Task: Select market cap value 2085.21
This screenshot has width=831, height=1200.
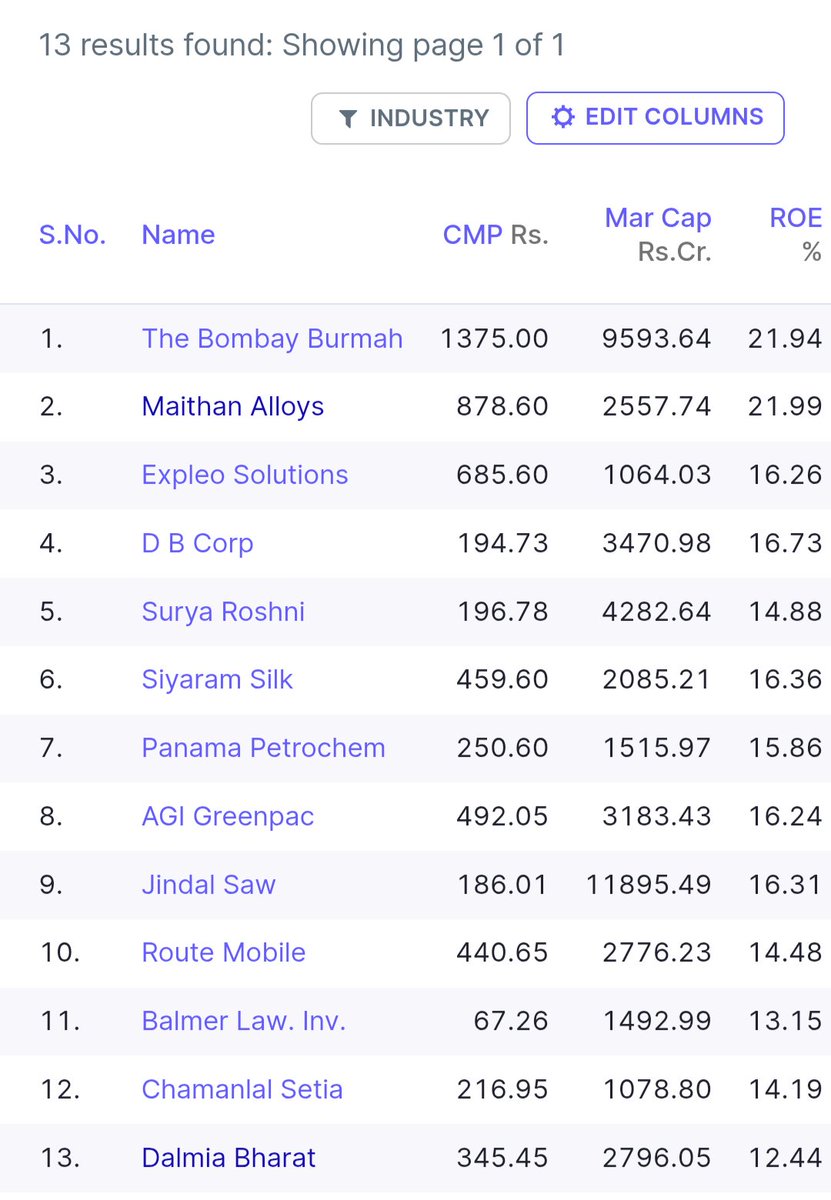Action: [657, 680]
